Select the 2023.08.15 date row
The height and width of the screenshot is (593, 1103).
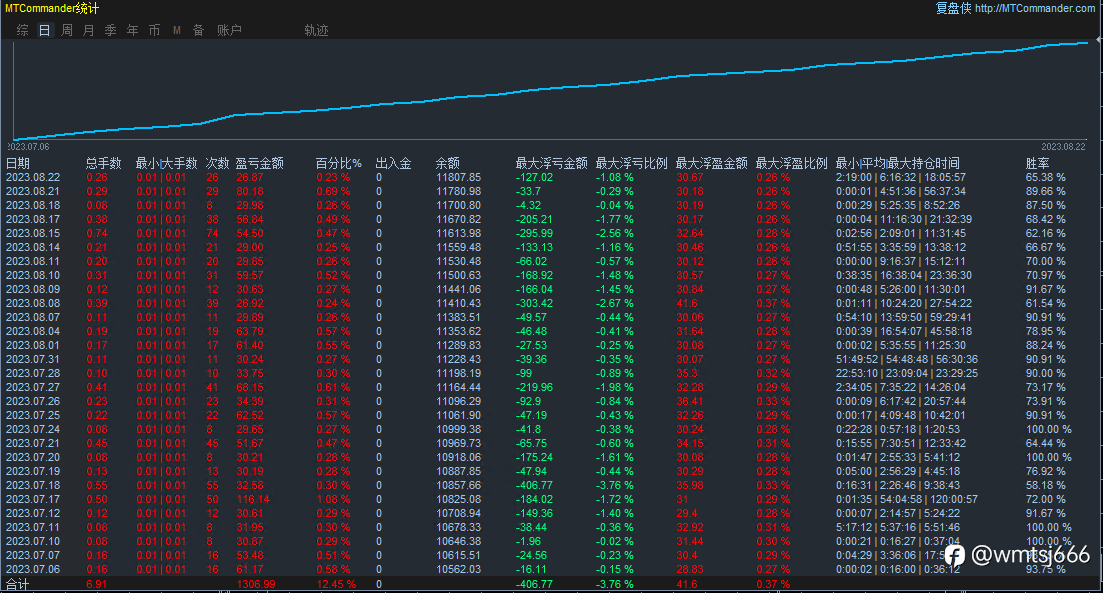click(33, 234)
